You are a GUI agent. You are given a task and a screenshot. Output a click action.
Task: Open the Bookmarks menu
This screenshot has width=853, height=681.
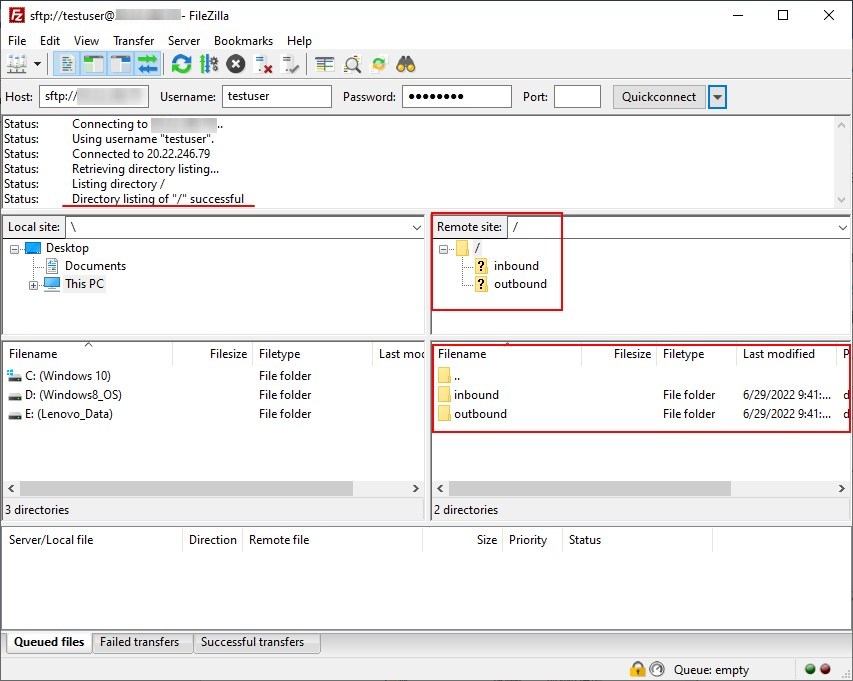(x=243, y=41)
